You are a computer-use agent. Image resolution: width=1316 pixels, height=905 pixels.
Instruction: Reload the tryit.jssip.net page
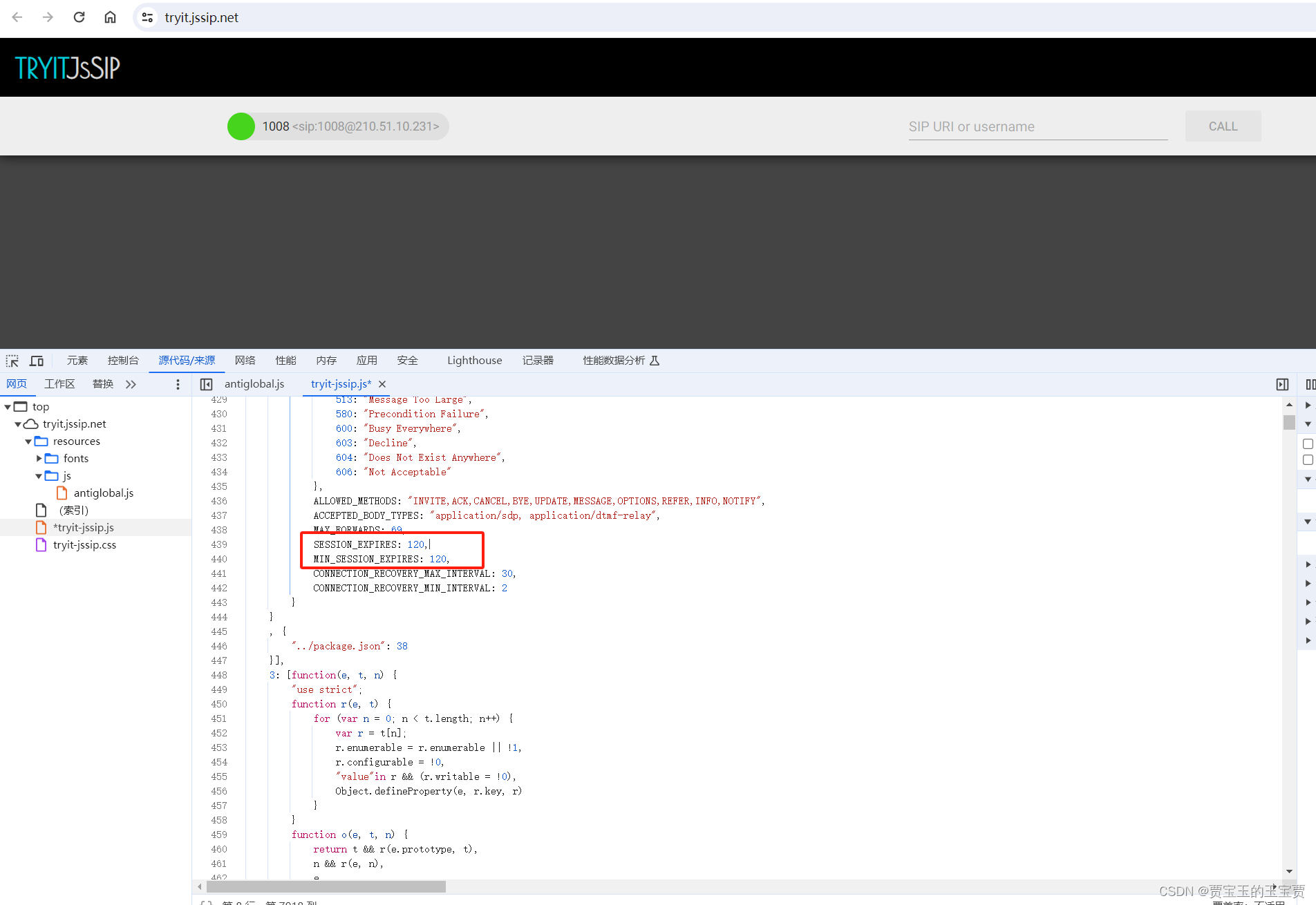click(x=79, y=17)
